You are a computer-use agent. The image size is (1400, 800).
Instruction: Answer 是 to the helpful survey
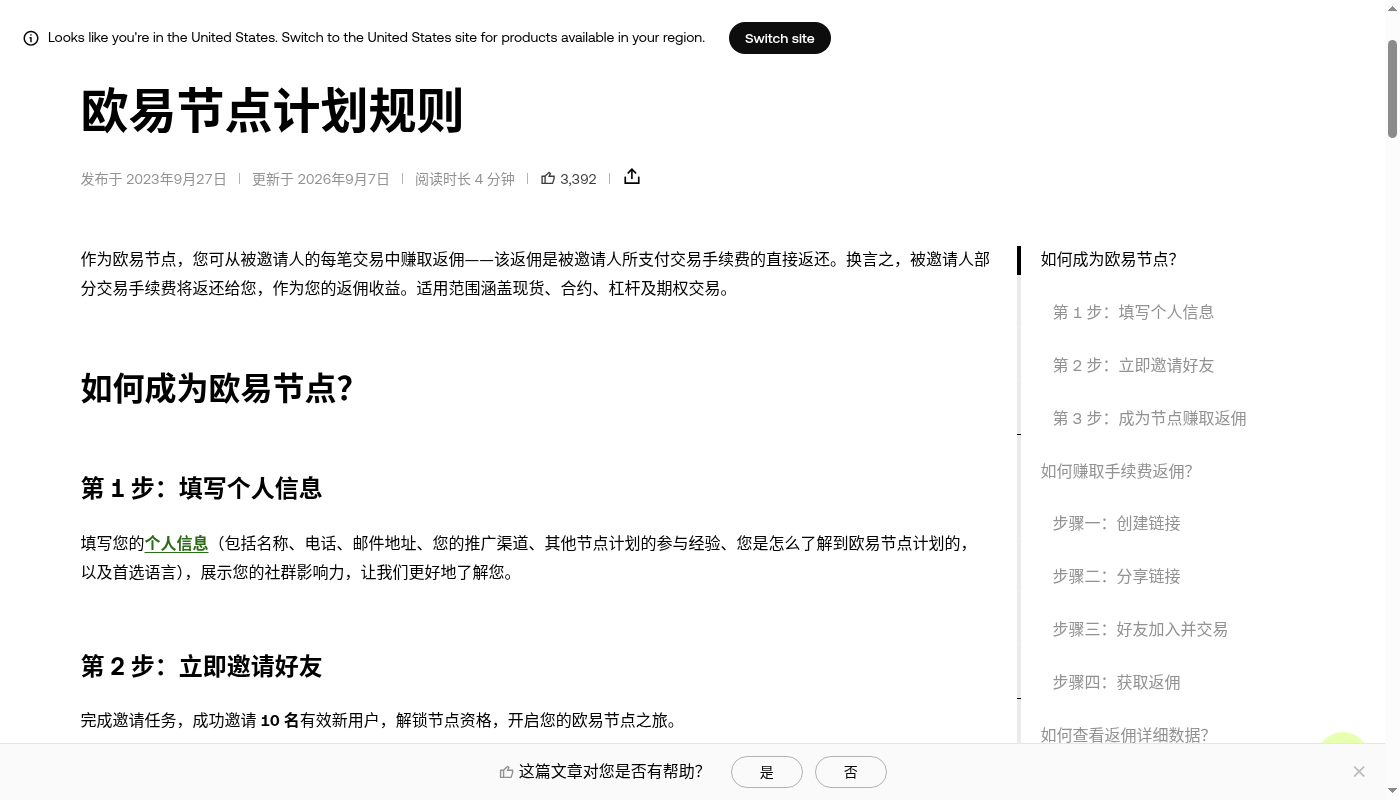[767, 772]
